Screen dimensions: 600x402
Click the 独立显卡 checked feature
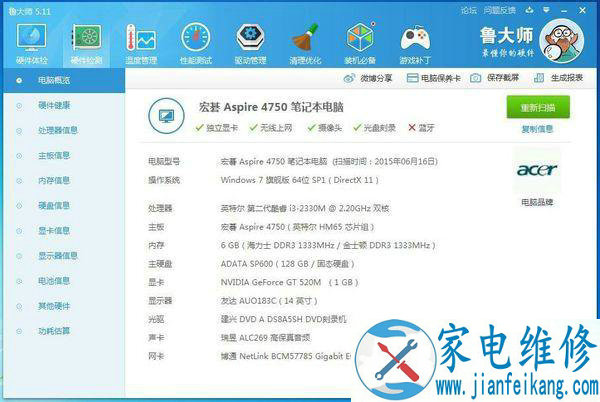click(217, 128)
